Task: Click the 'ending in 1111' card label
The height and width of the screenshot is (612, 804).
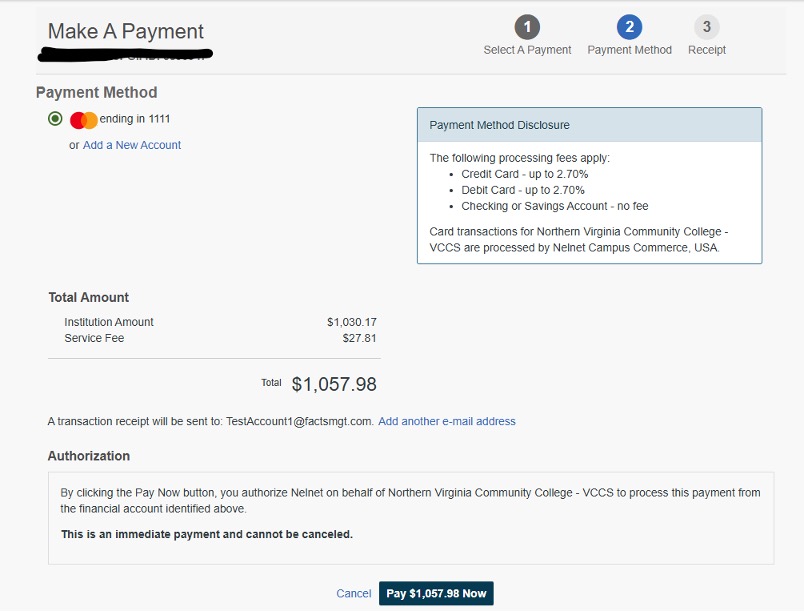Action: pyautogui.click(x=135, y=119)
